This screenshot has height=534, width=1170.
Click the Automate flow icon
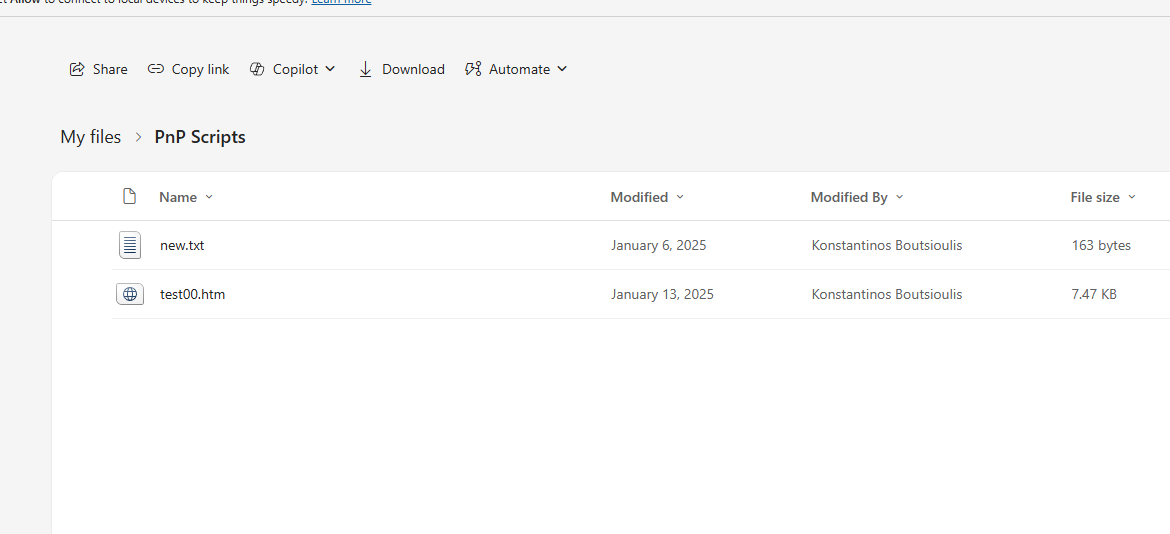[473, 69]
